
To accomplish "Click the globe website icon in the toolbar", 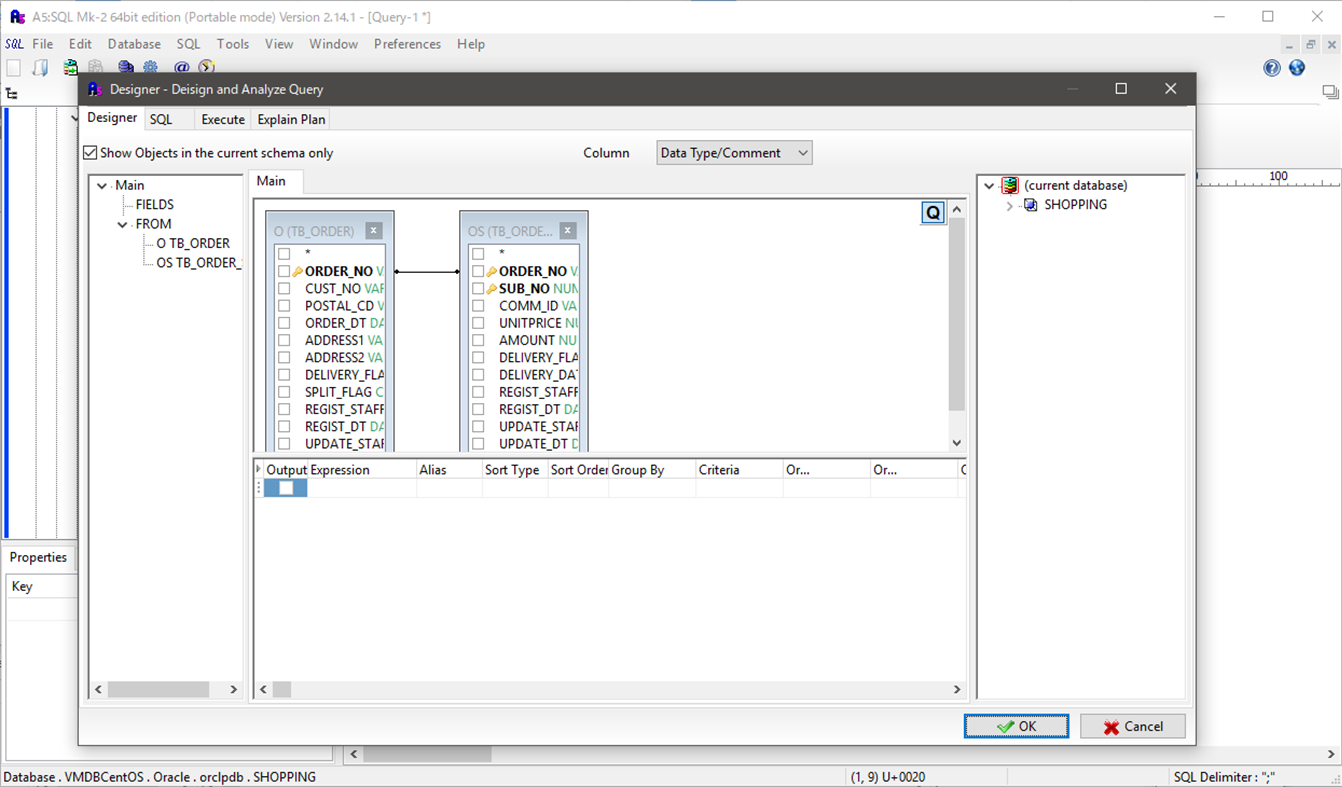I will [1297, 67].
